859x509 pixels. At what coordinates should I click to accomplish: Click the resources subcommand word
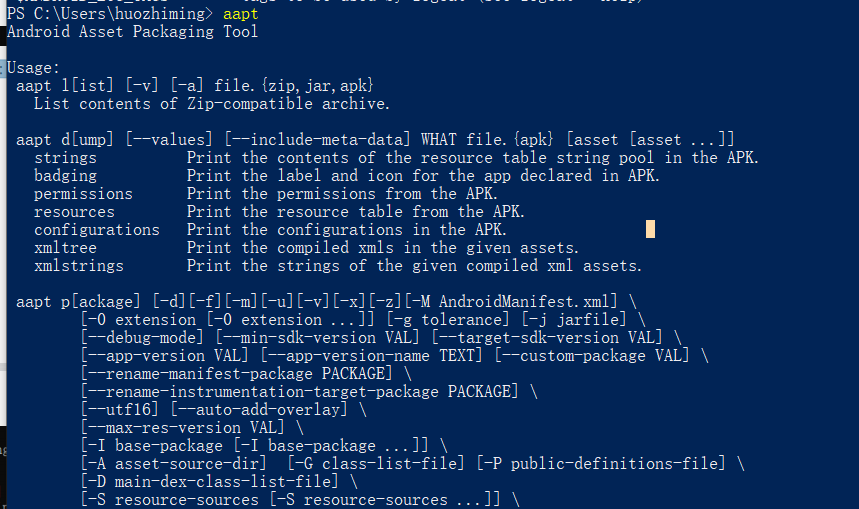coord(74,212)
